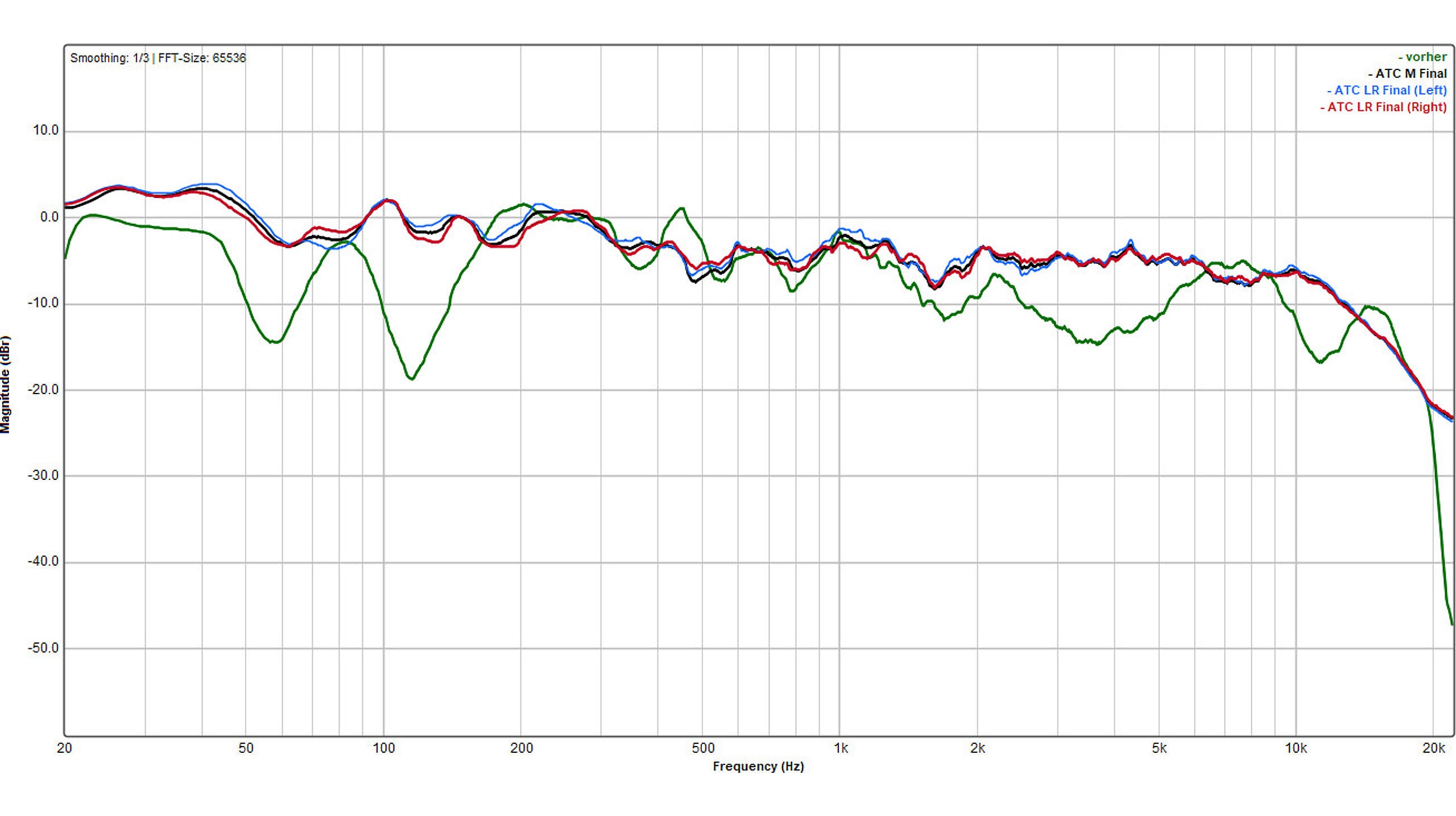Click the 1k frequency tick label

[841, 748]
